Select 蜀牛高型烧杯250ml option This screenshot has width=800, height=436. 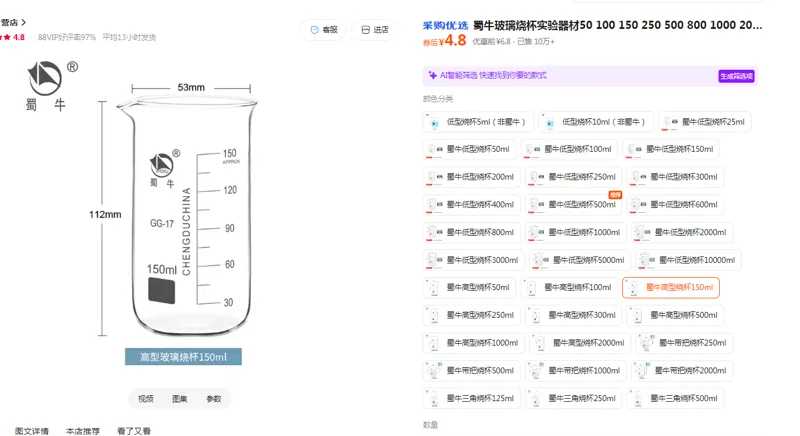[471, 315]
